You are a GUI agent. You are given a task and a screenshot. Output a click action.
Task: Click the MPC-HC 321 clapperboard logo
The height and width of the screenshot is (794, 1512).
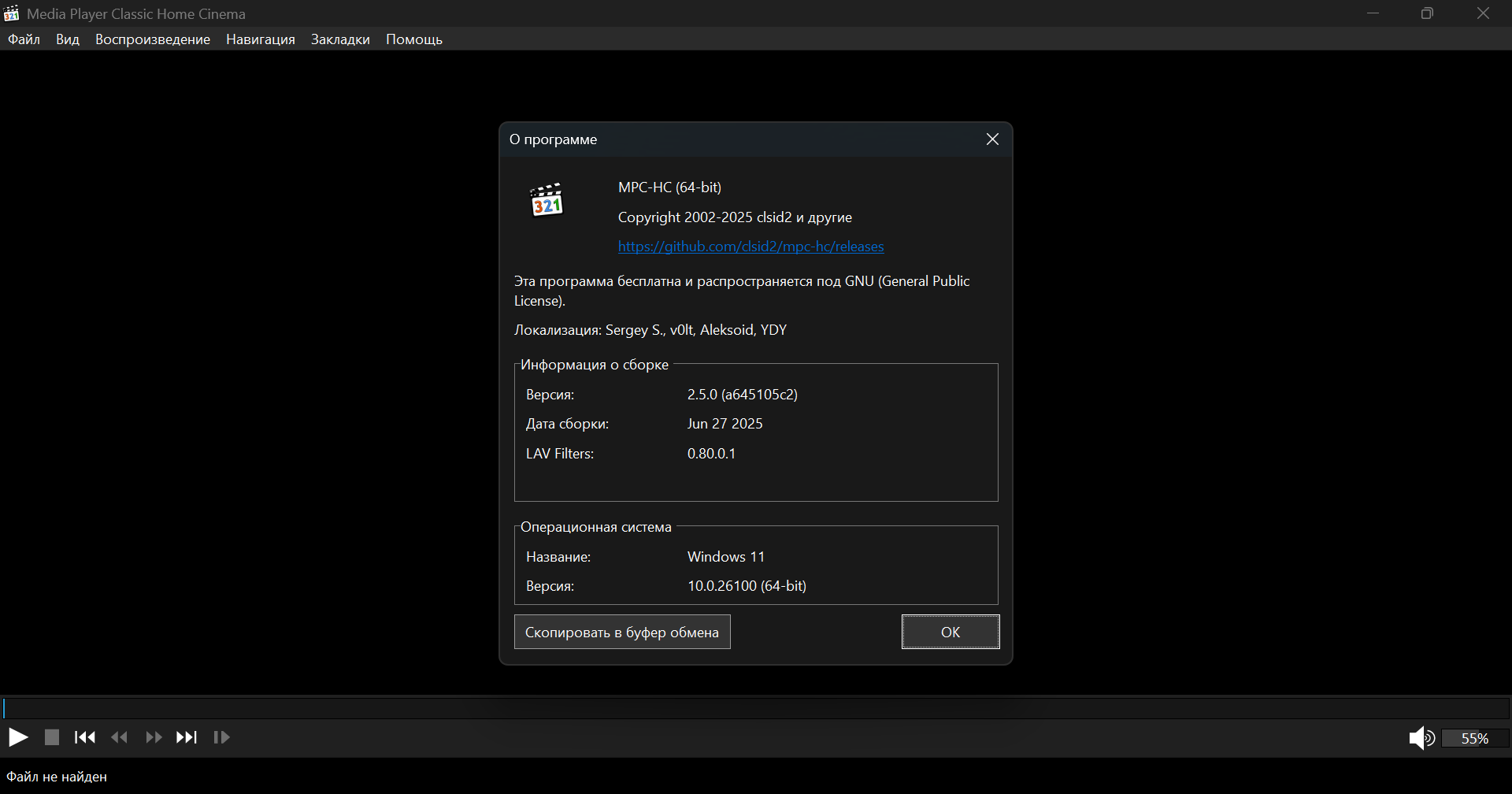547,199
